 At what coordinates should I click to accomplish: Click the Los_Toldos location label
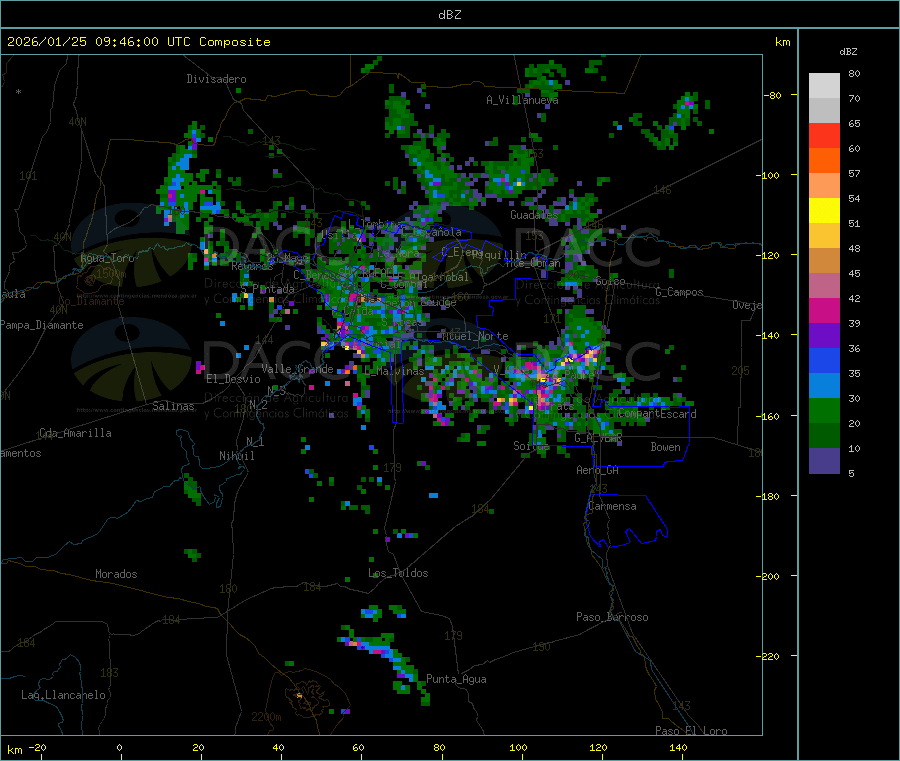coord(398,573)
